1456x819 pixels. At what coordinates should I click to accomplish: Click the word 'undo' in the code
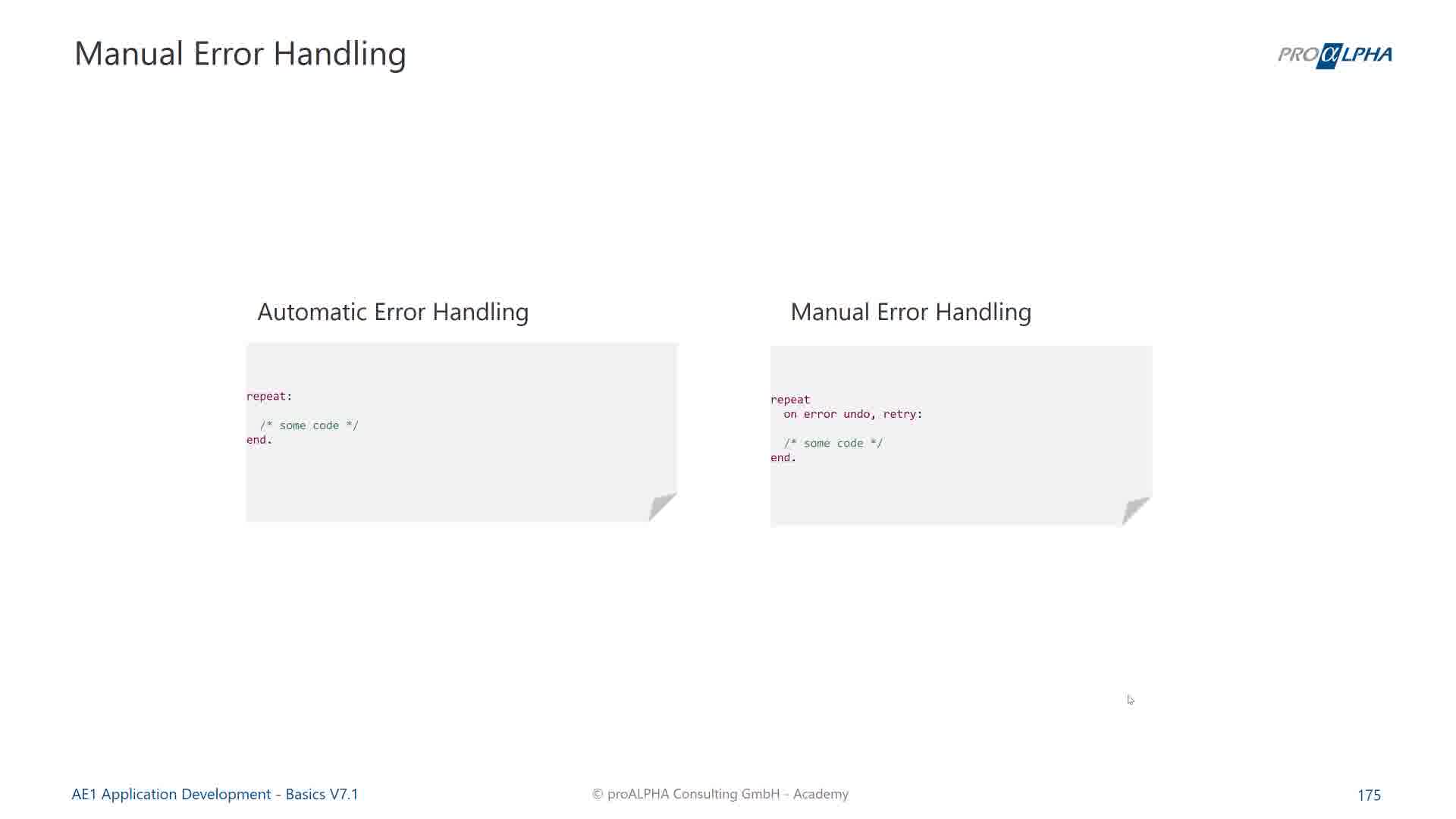pyautogui.click(x=858, y=414)
